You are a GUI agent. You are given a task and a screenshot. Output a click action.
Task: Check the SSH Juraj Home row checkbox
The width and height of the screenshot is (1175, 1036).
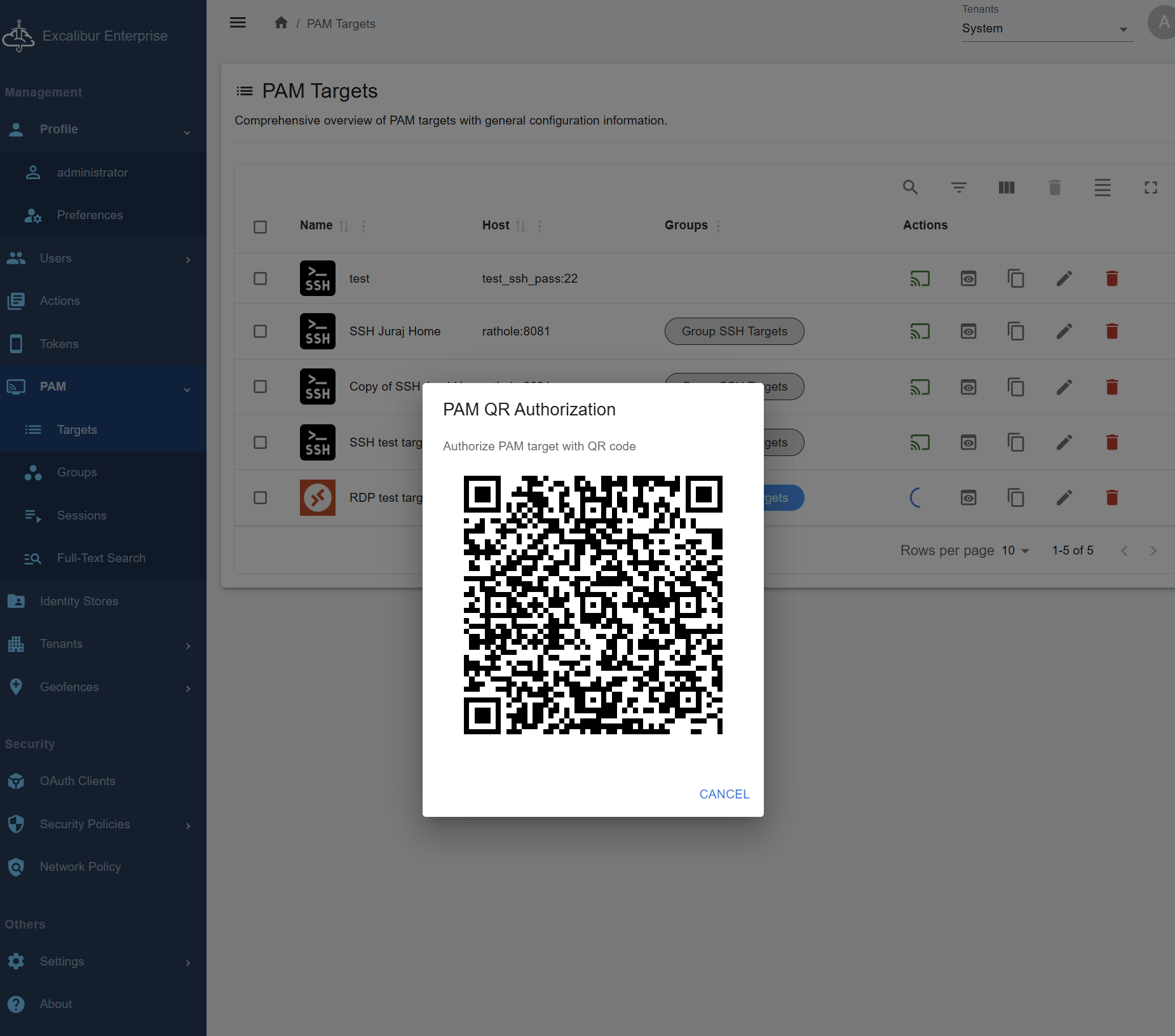tap(260, 331)
